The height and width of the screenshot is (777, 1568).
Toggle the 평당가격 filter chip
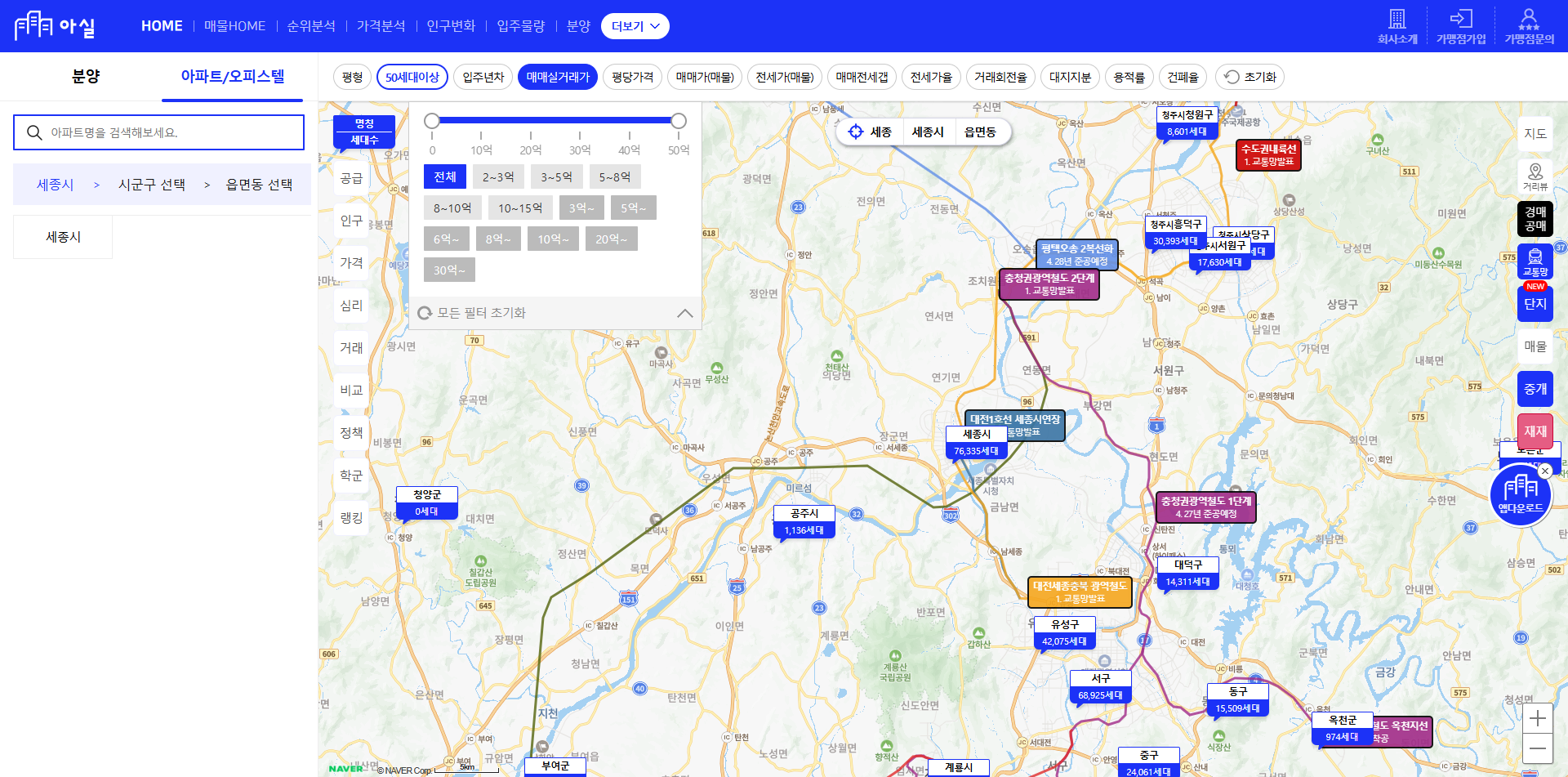coord(632,77)
